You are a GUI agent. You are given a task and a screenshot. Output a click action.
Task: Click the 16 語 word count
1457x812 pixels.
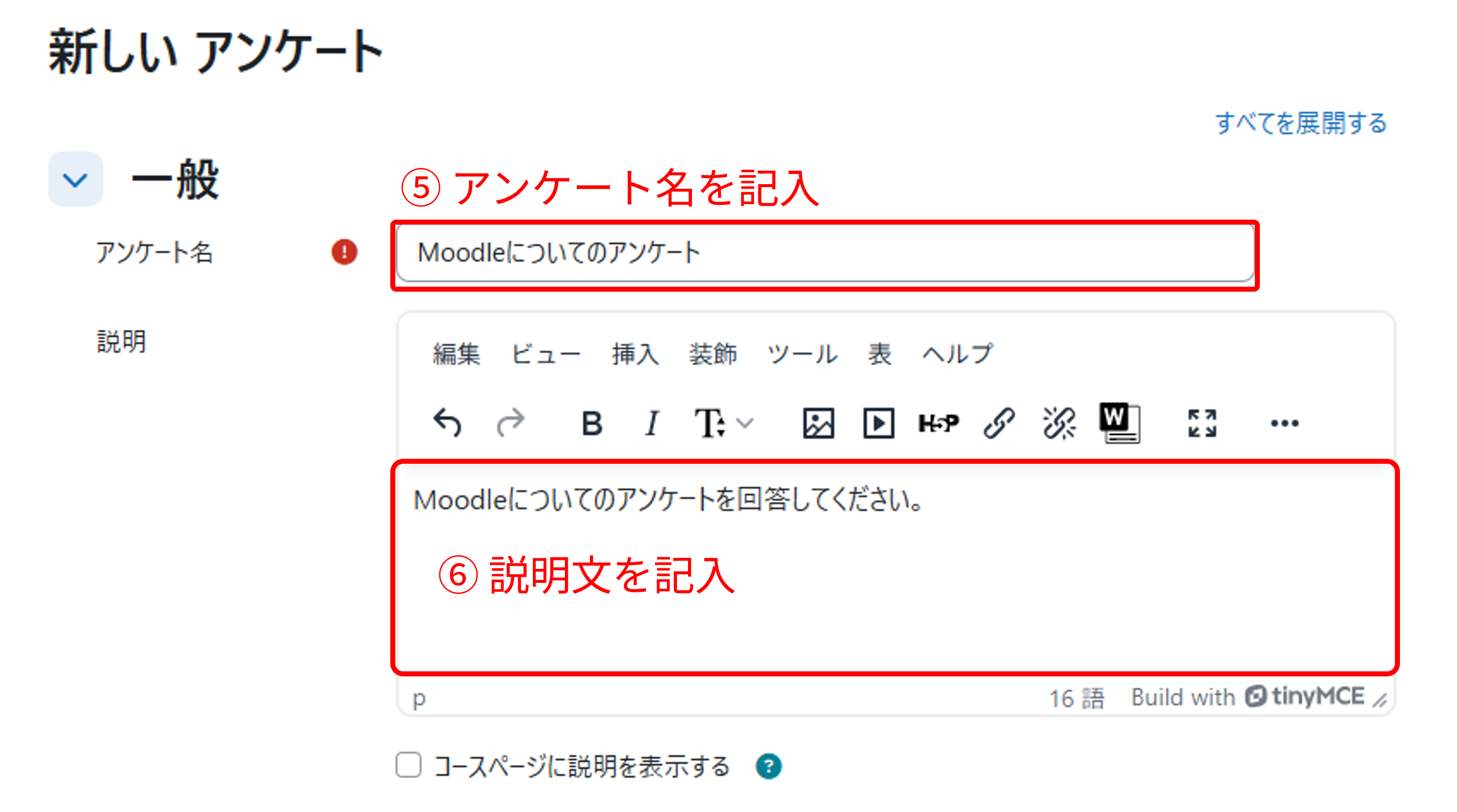click(x=1076, y=698)
